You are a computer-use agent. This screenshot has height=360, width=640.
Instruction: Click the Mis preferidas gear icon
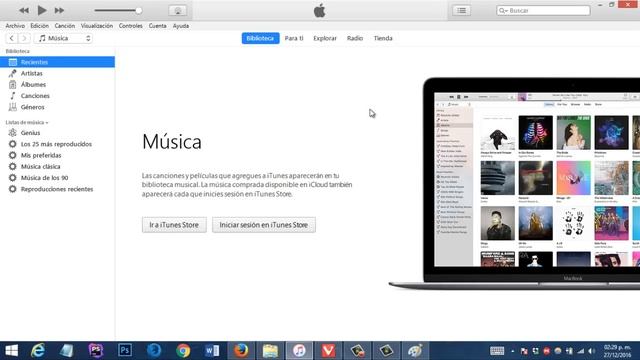tap(13, 156)
